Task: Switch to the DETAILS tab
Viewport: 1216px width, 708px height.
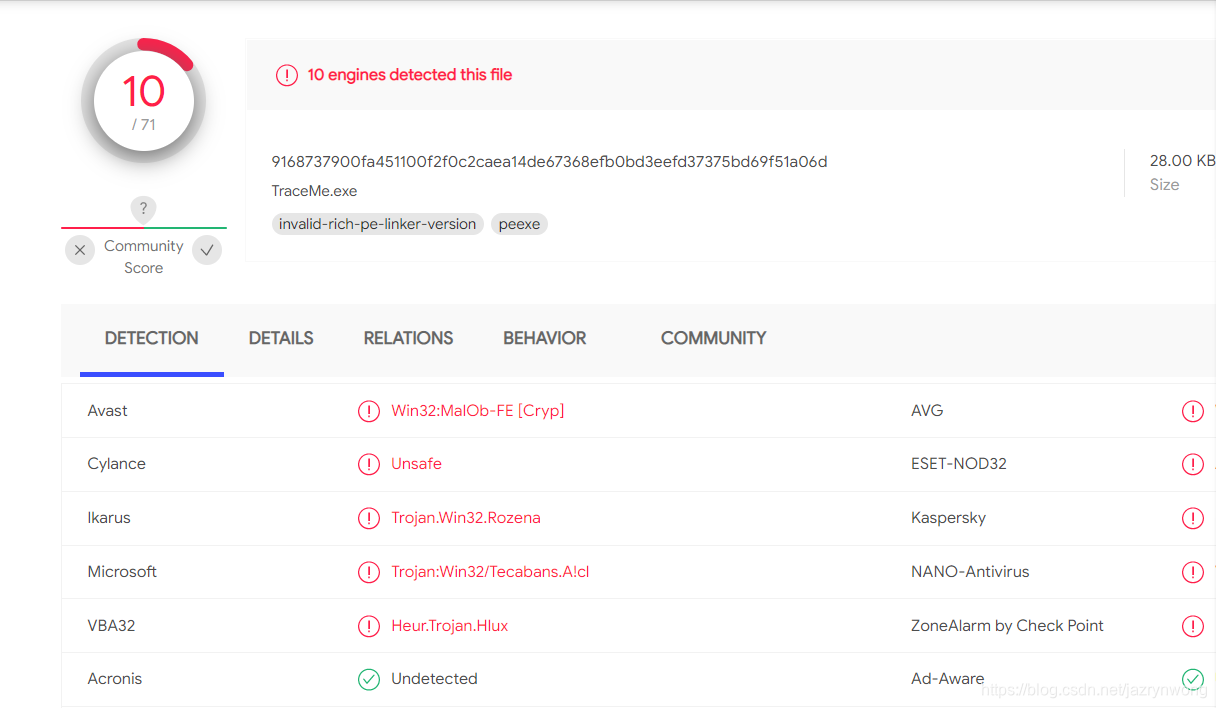Action: click(x=281, y=338)
